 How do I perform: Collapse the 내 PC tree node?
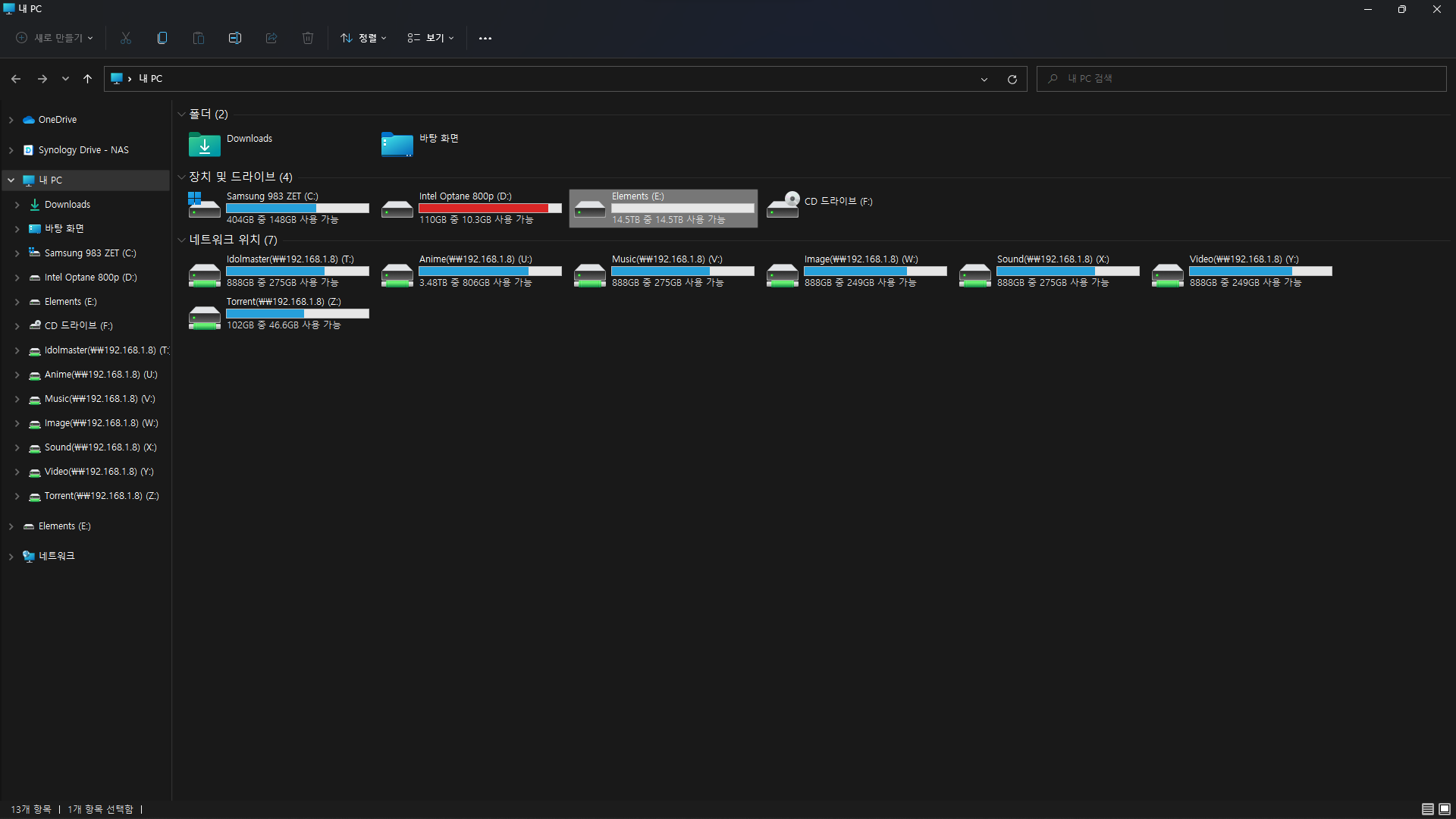(x=11, y=180)
